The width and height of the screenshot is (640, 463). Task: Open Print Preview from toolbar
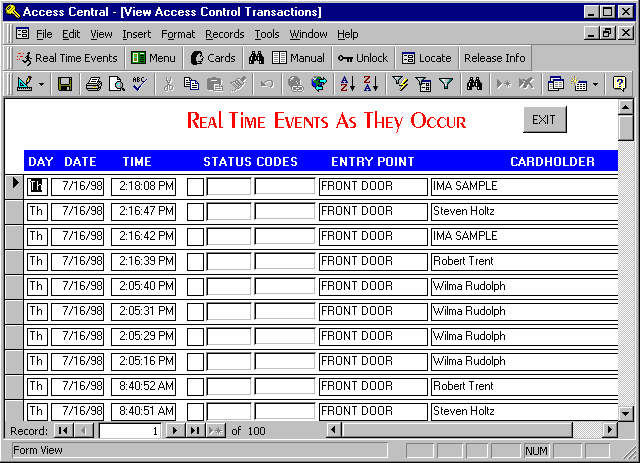pos(116,84)
